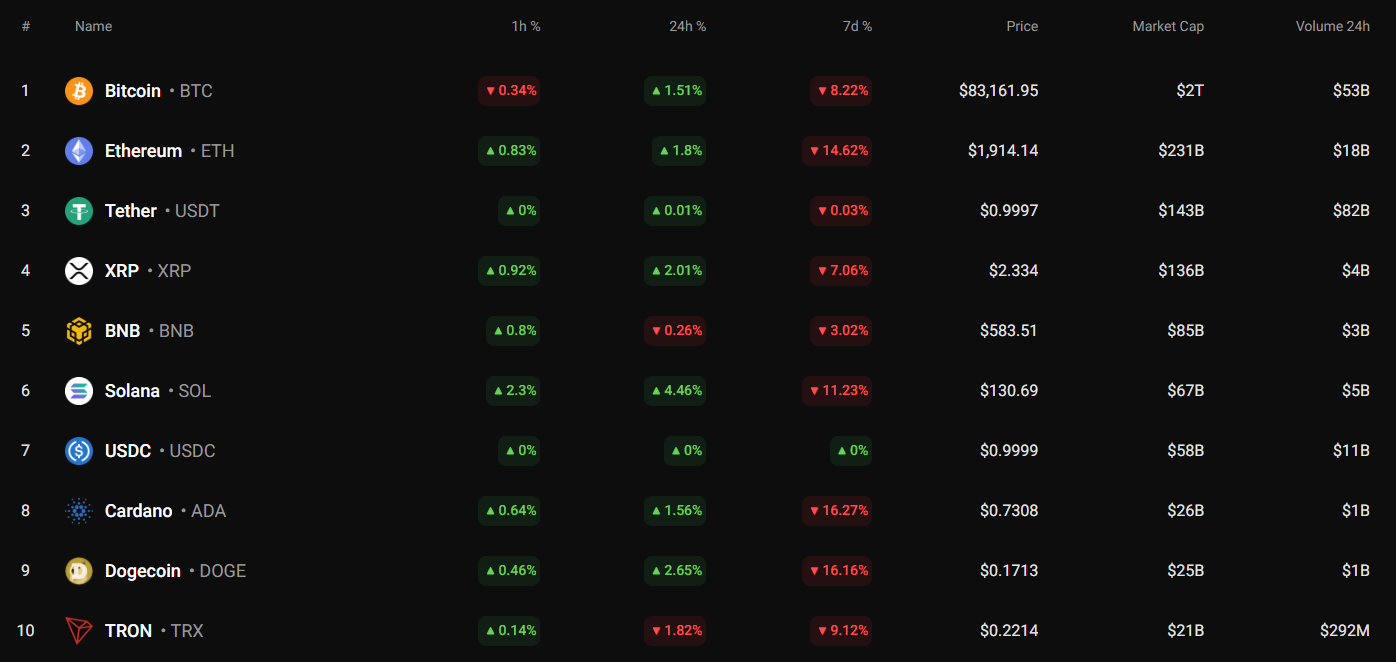1396x662 pixels.
Task: Click the Tether logo icon
Action: click(79, 211)
